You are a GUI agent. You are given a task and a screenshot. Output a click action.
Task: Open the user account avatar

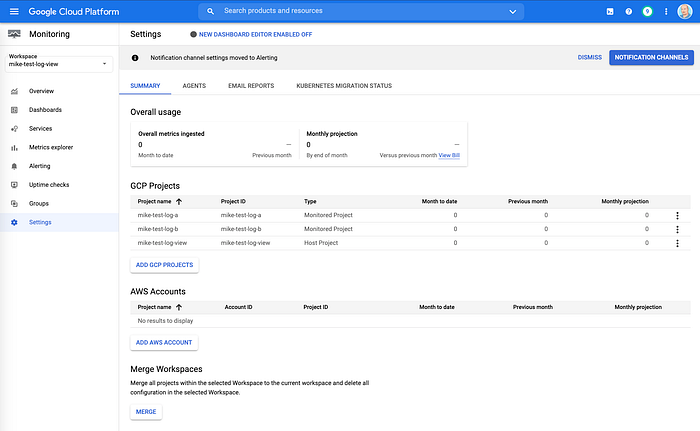[684, 12]
